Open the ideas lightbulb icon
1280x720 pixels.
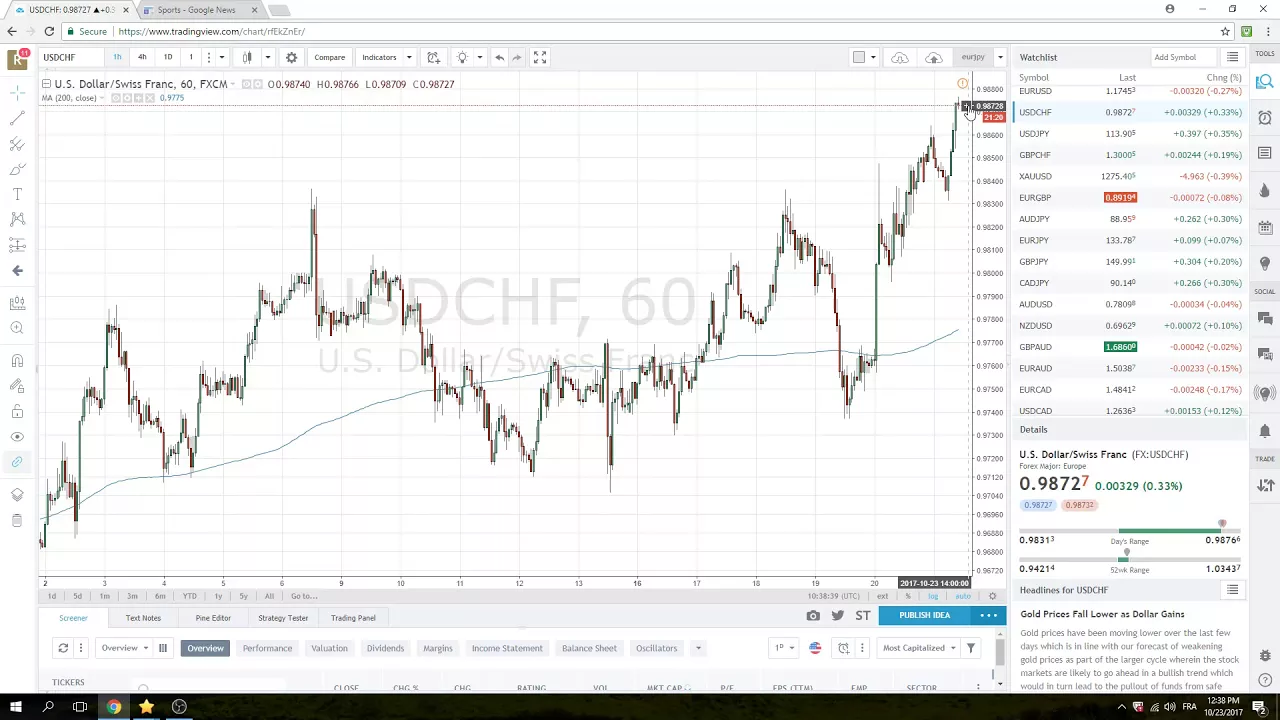(x=462, y=57)
